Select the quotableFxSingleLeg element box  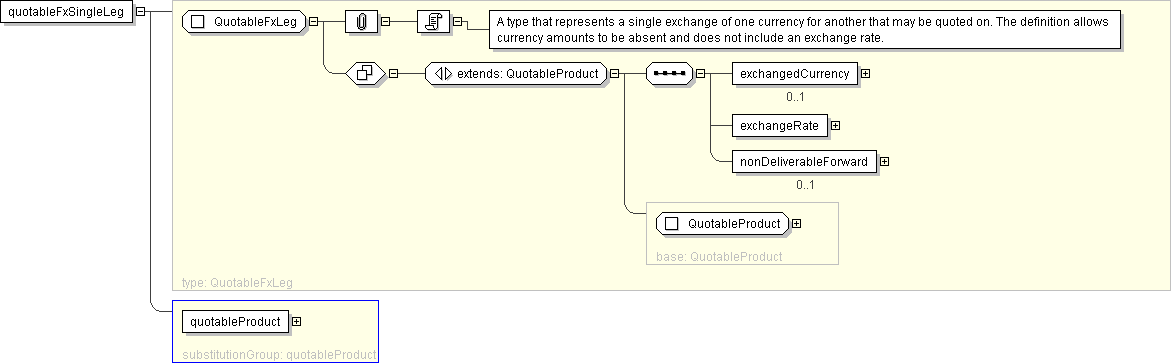(68, 13)
